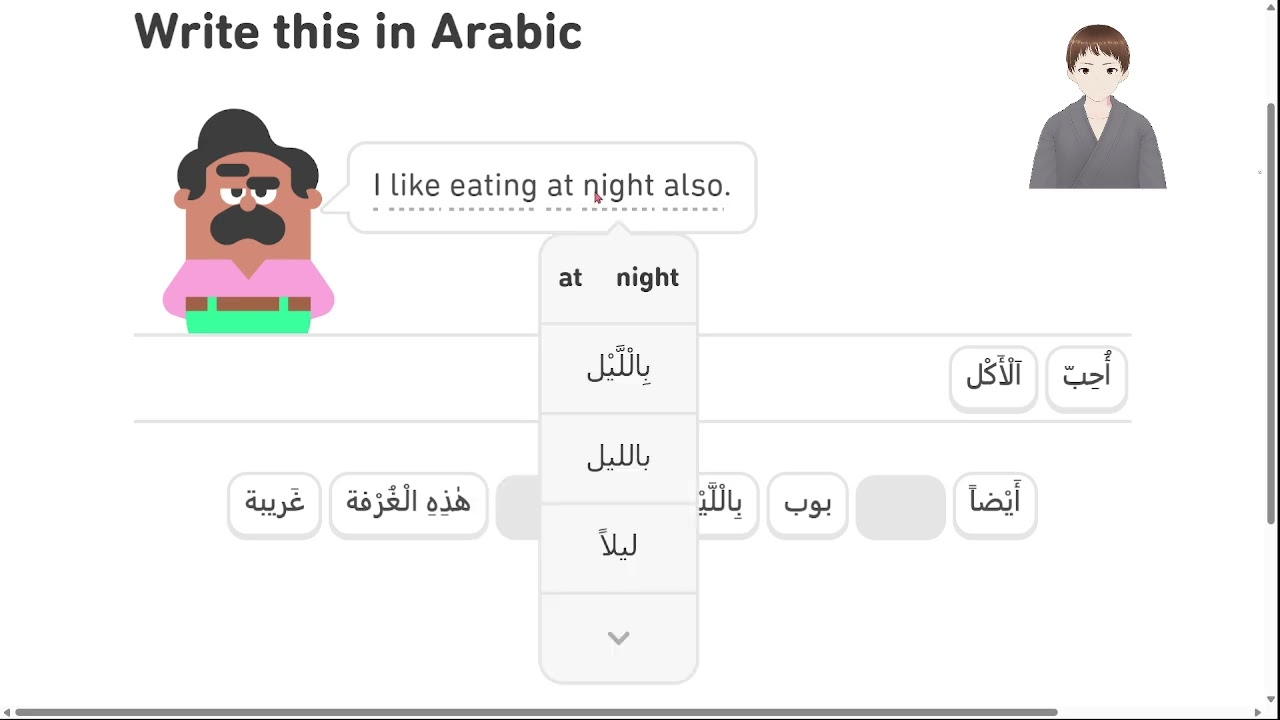Click the mustached character illustration

pyautogui.click(x=248, y=220)
